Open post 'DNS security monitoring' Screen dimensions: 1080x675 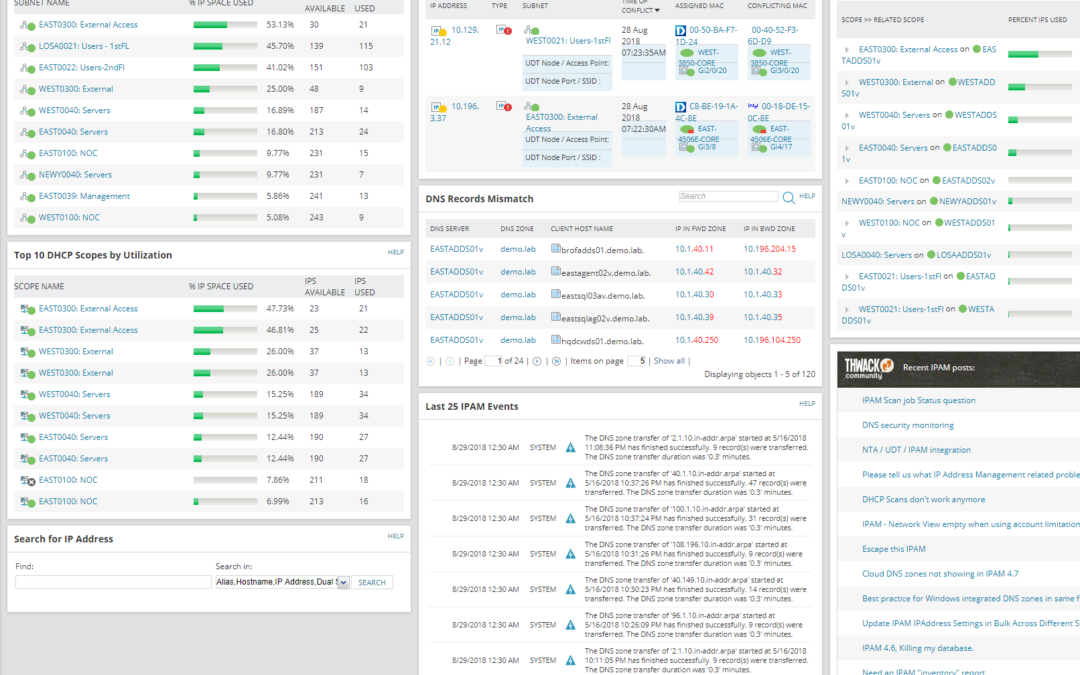pyautogui.click(x=908, y=426)
